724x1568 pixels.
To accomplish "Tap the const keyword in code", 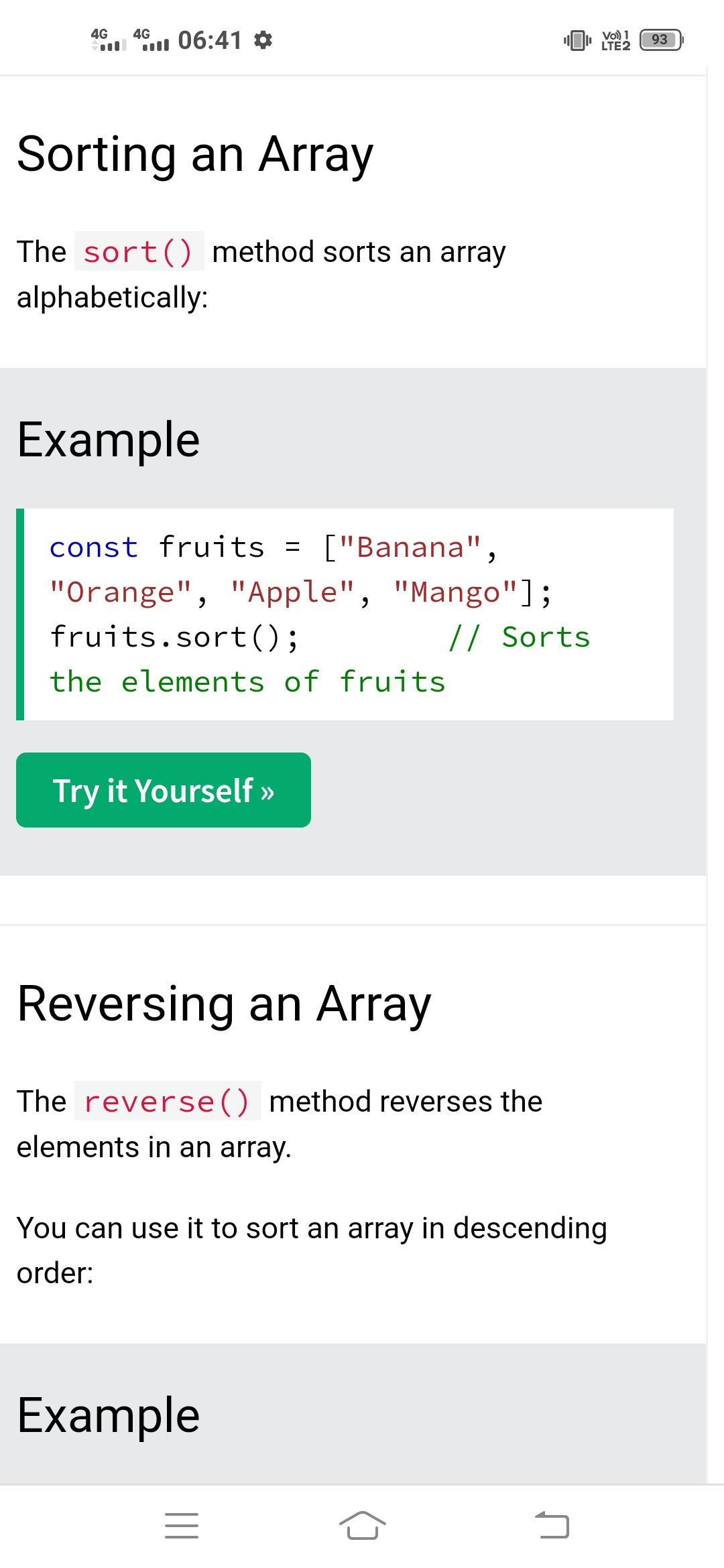I will [x=94, y=548].
